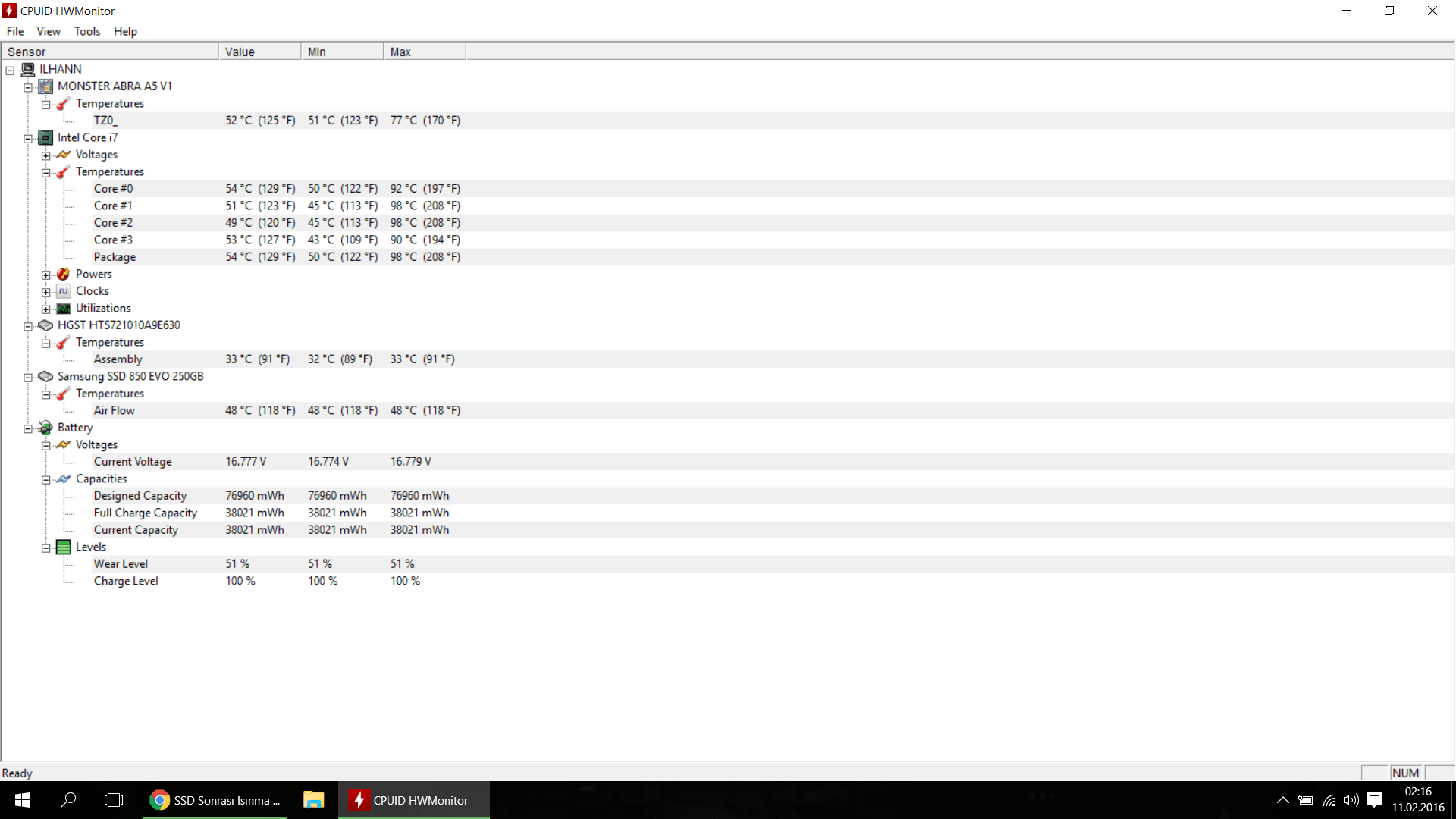This screenshot has height=819, width=1456.
Task: Click the Intel Core i7 CPU chip icon
Action: (45, 137)
